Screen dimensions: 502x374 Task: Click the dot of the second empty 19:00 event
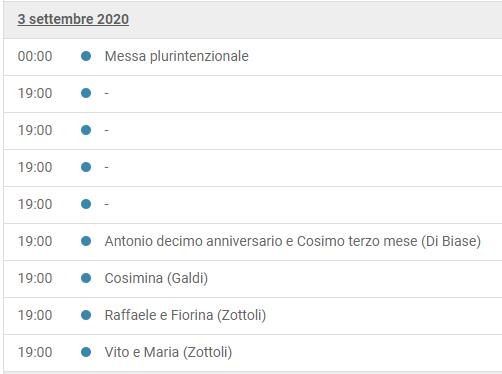[86, 130]
